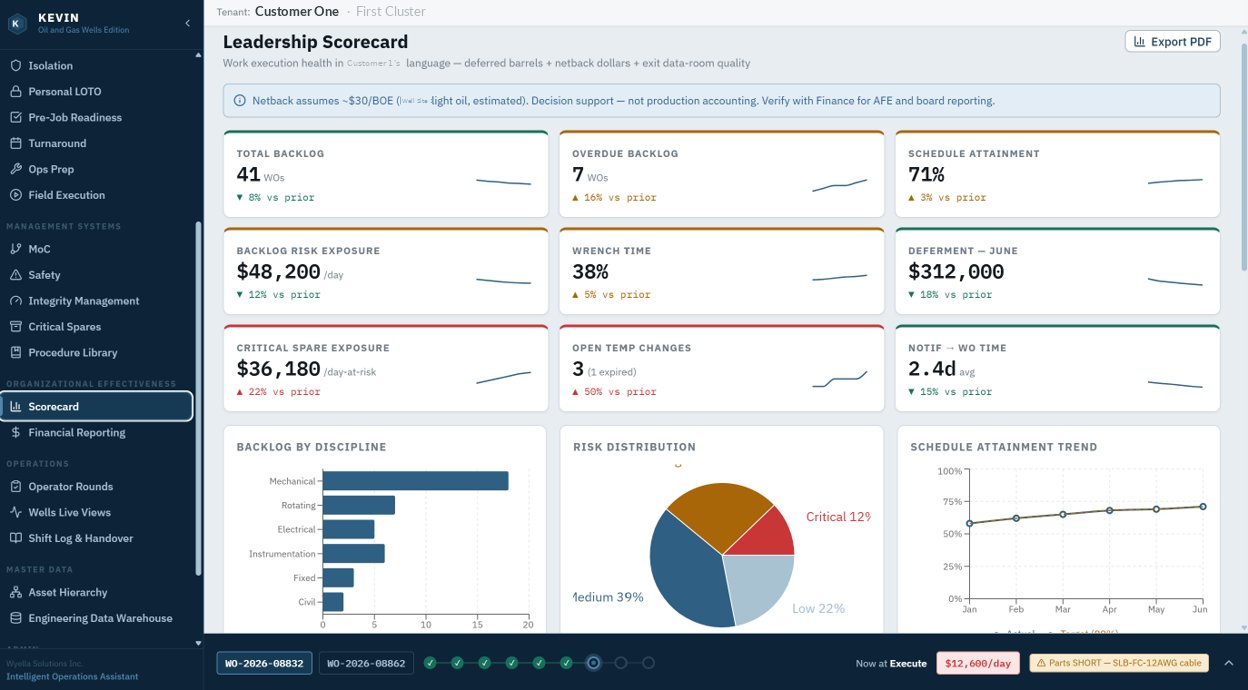The height and width of the screenshot is (690, 1248).
Task: Click the Integrity Management gauge icon
Action: pos(15,301)
